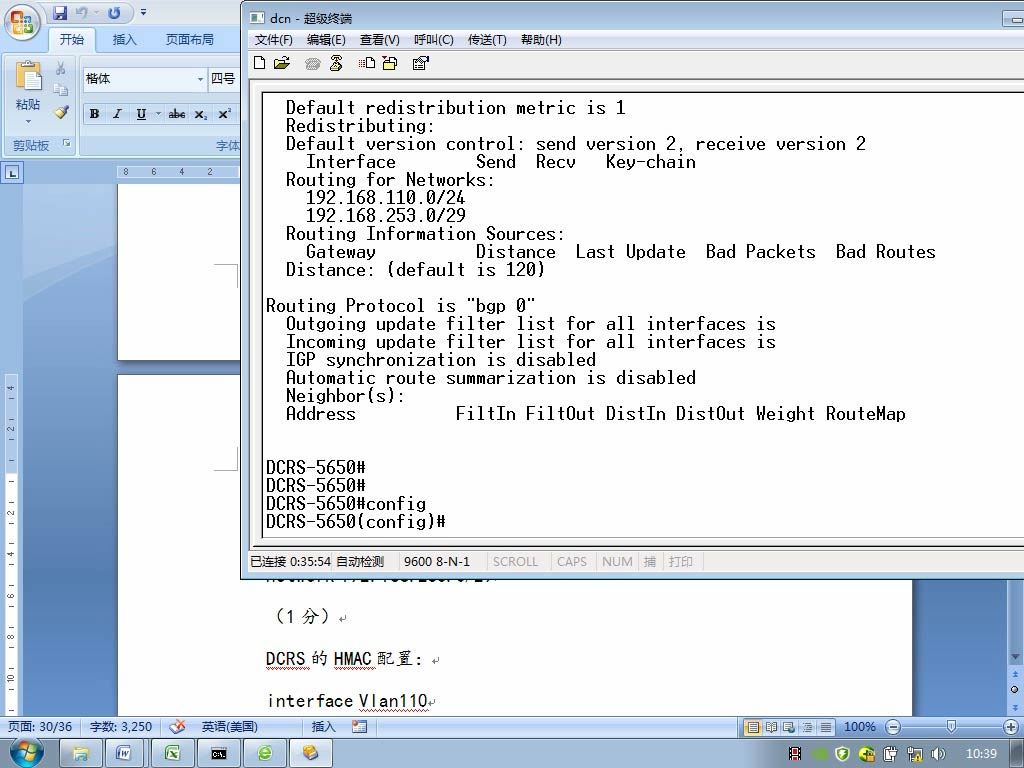
Task: Open the 文件(F) menu in HyperTerminal
Action: 274,40
